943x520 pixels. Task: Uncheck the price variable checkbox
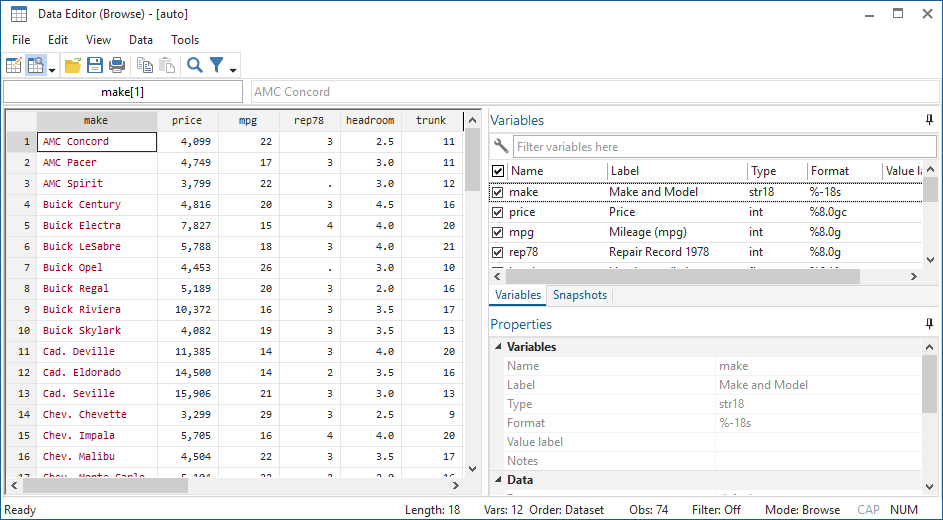pos(497,212)
